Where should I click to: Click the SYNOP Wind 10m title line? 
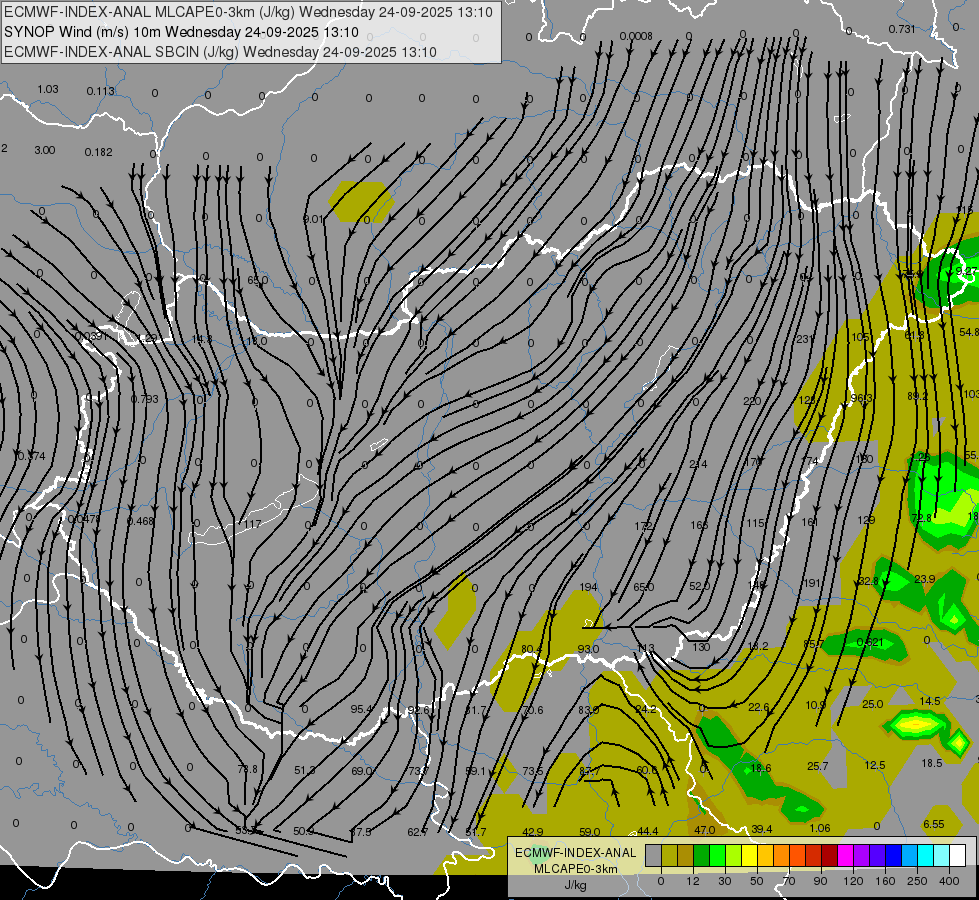coord(181,32)
